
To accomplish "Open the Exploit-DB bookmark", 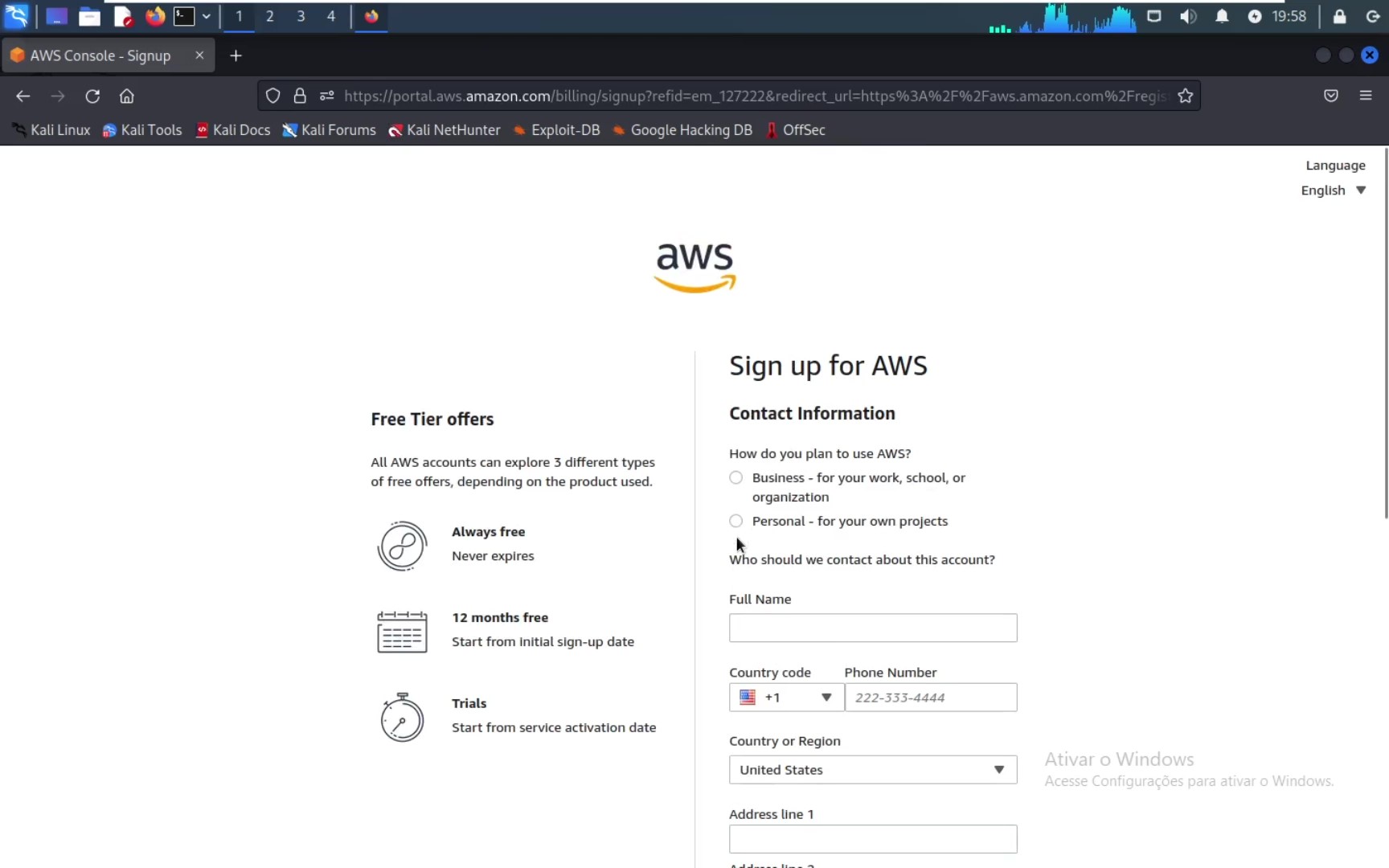I will 557,130.
